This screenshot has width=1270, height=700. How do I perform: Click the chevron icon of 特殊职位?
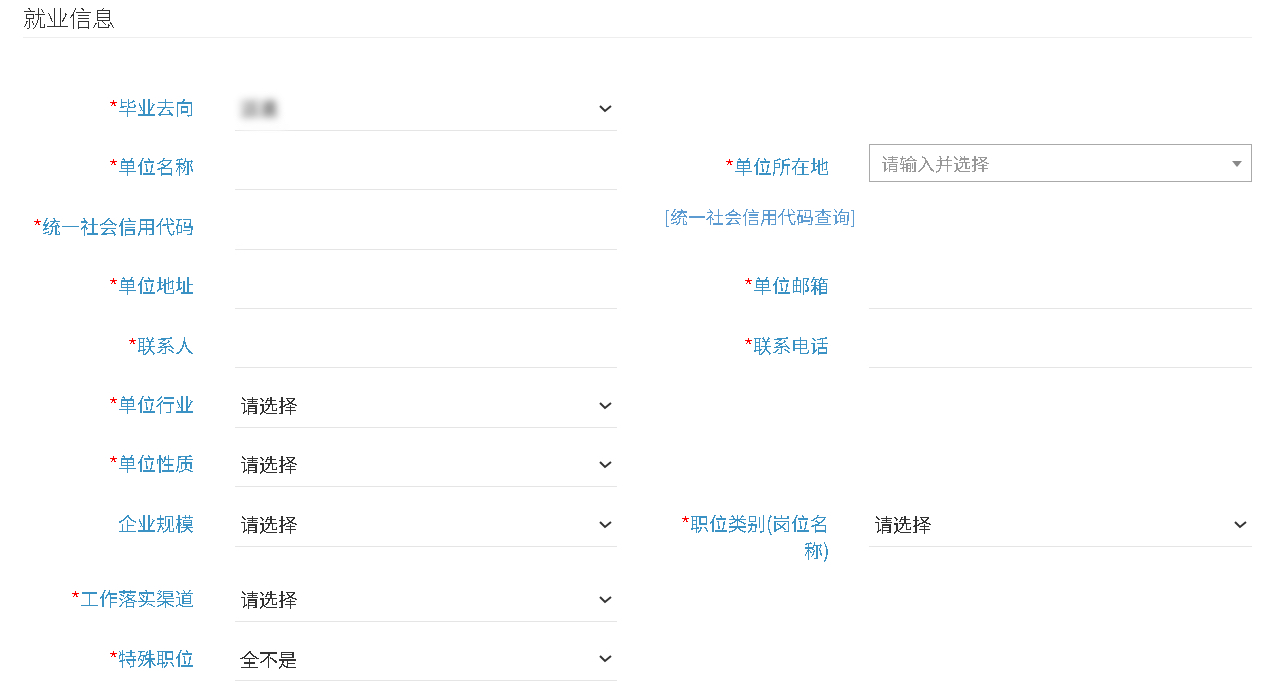604,659
